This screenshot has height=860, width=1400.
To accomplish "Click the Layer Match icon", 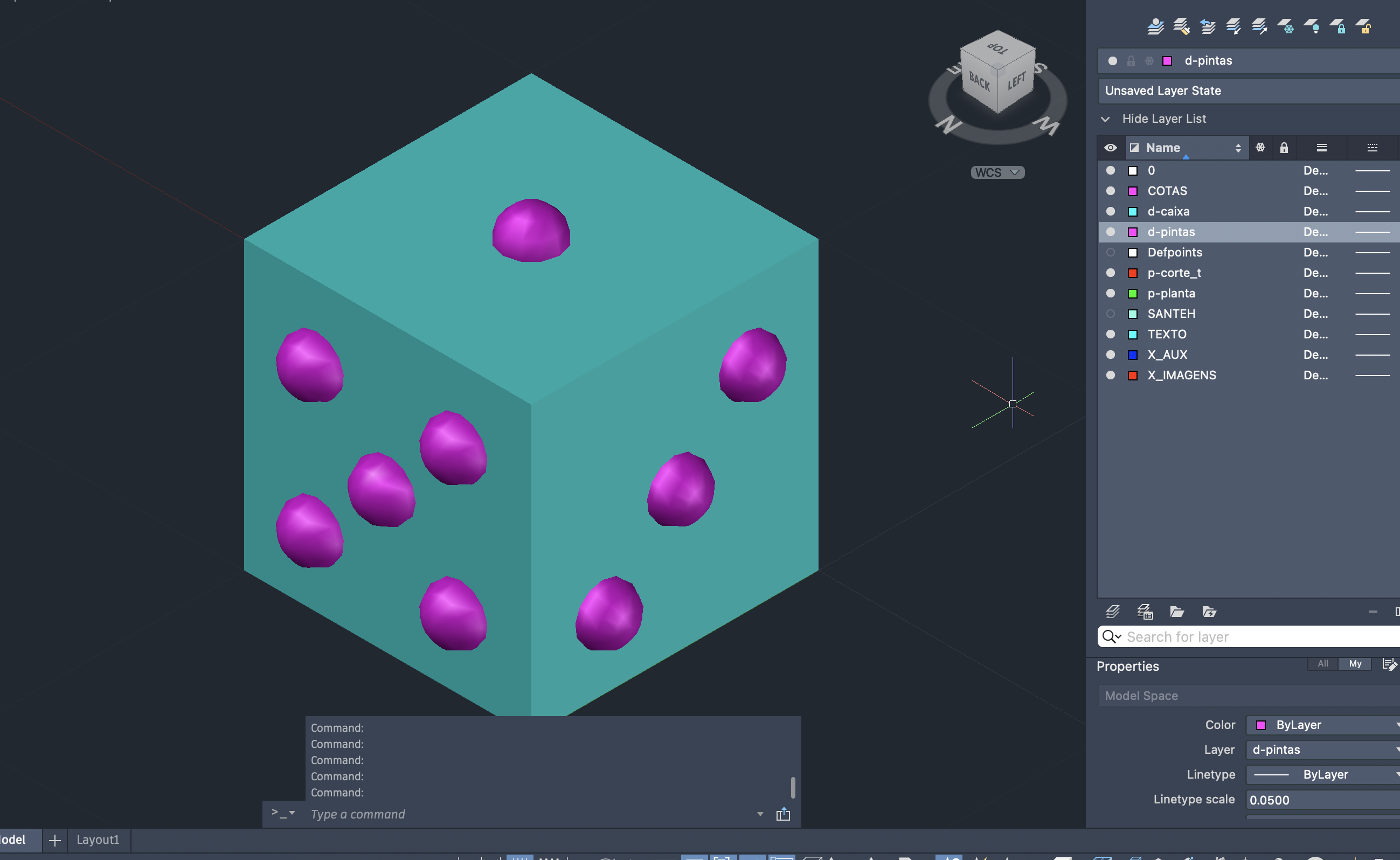I will pyautogui.click(x=1181, y=26).
